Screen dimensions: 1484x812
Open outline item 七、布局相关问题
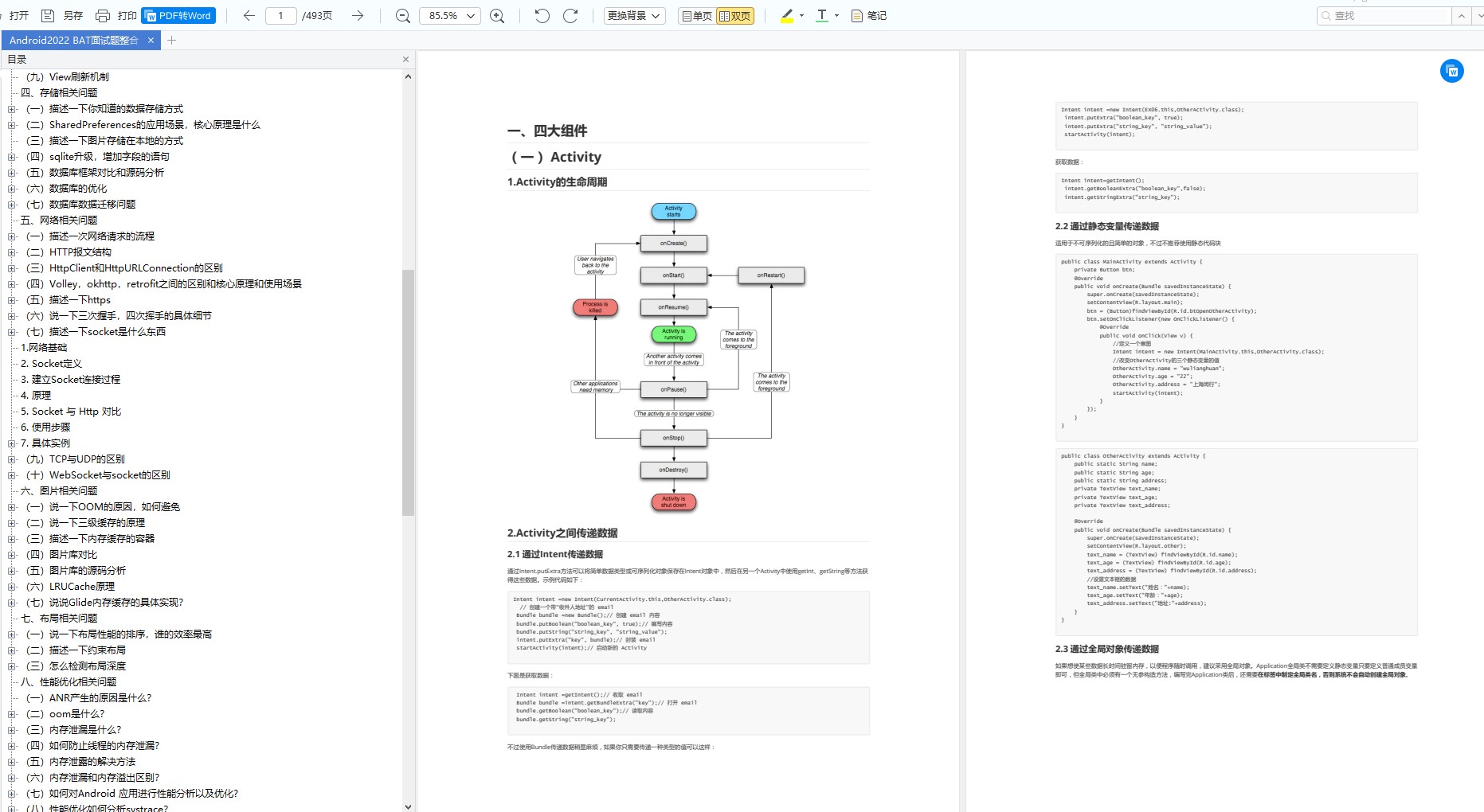[x=59, y=619]
